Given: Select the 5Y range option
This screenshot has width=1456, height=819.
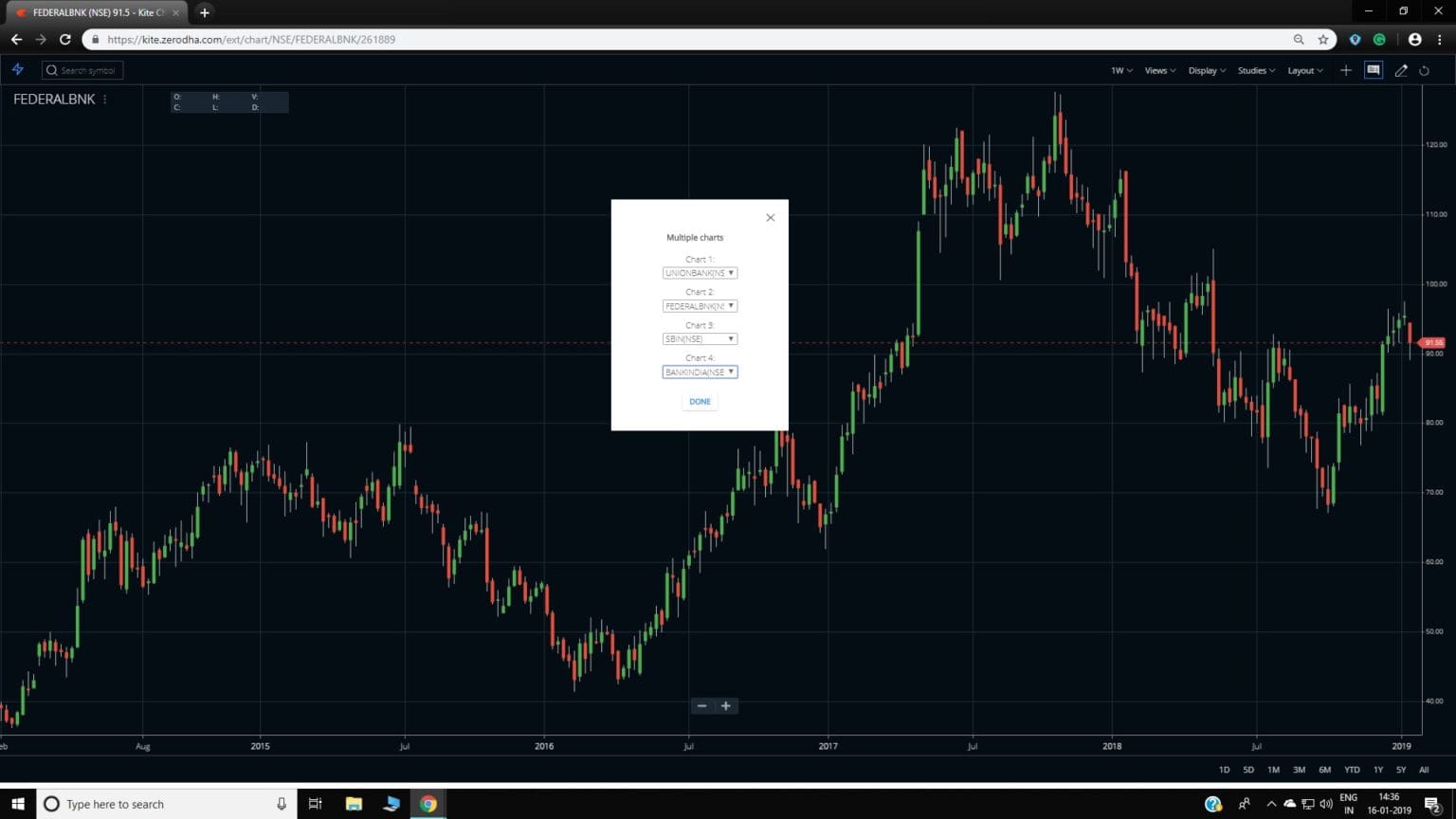Looking at the screenshot, I should tap(1400, 770).
